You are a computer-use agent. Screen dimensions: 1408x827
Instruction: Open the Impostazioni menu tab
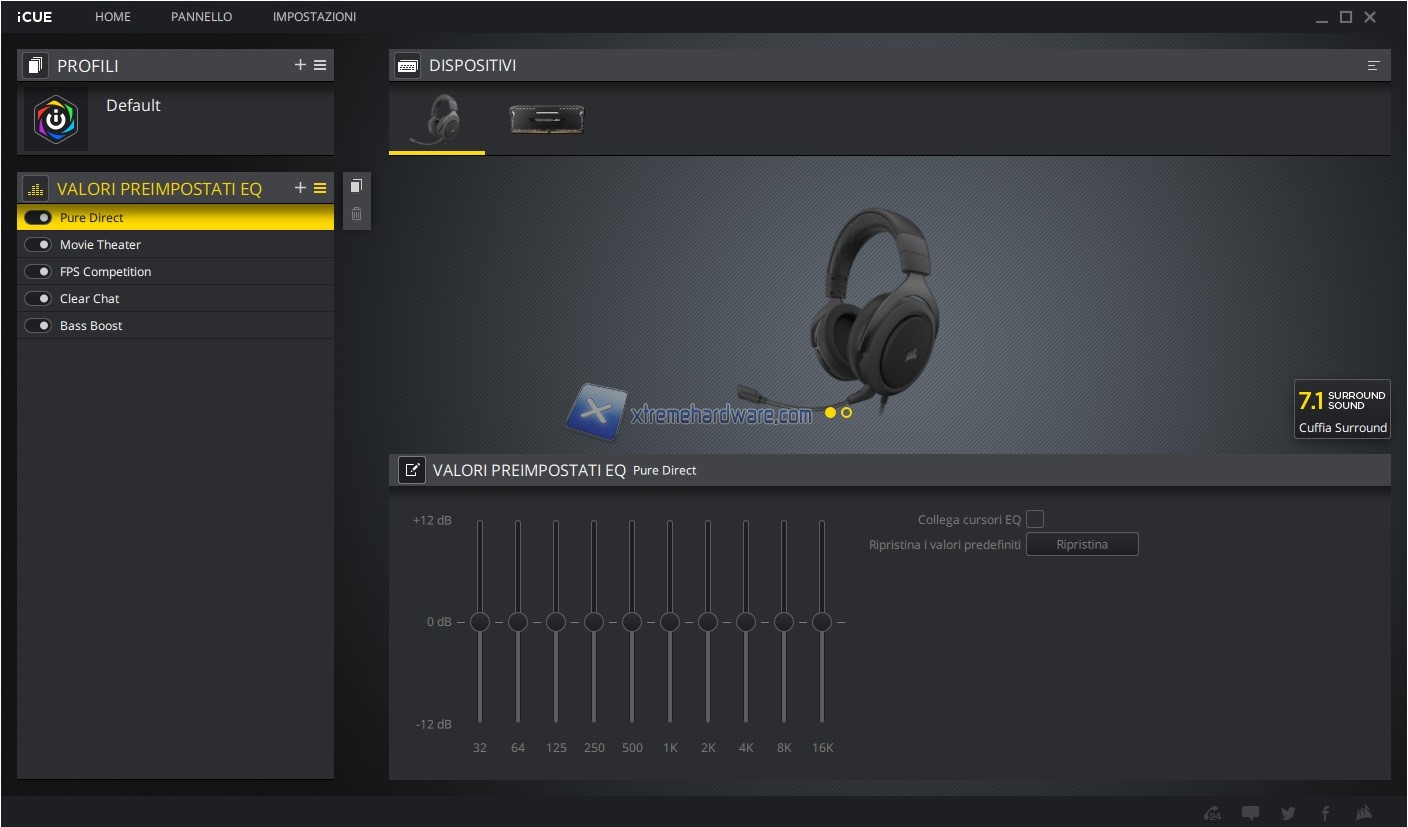[x=314, y=17]
